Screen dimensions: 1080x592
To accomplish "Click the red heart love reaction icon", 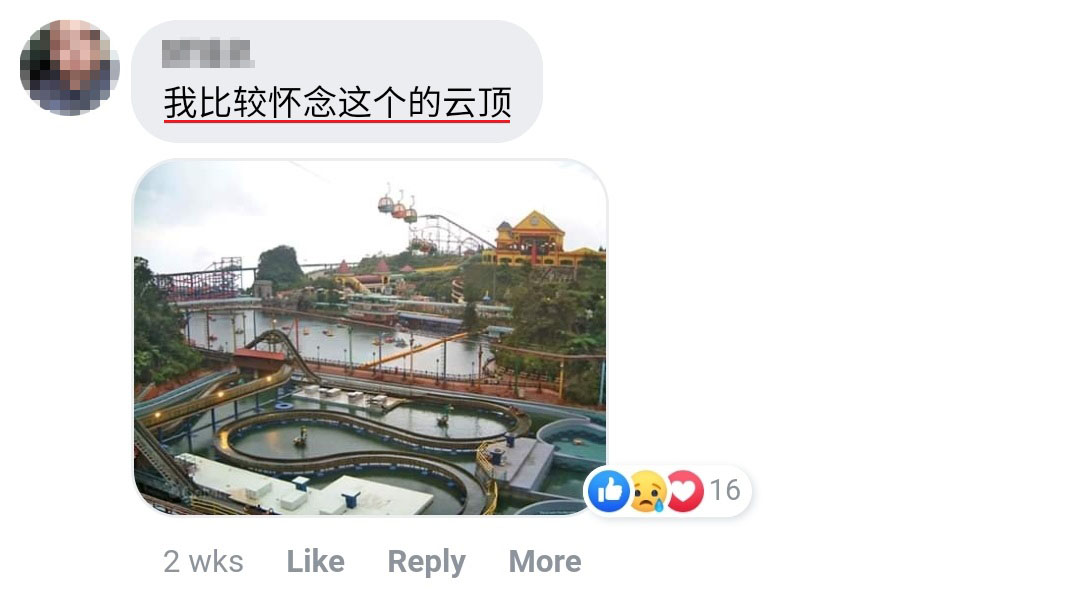I will (x=685, y=491).
